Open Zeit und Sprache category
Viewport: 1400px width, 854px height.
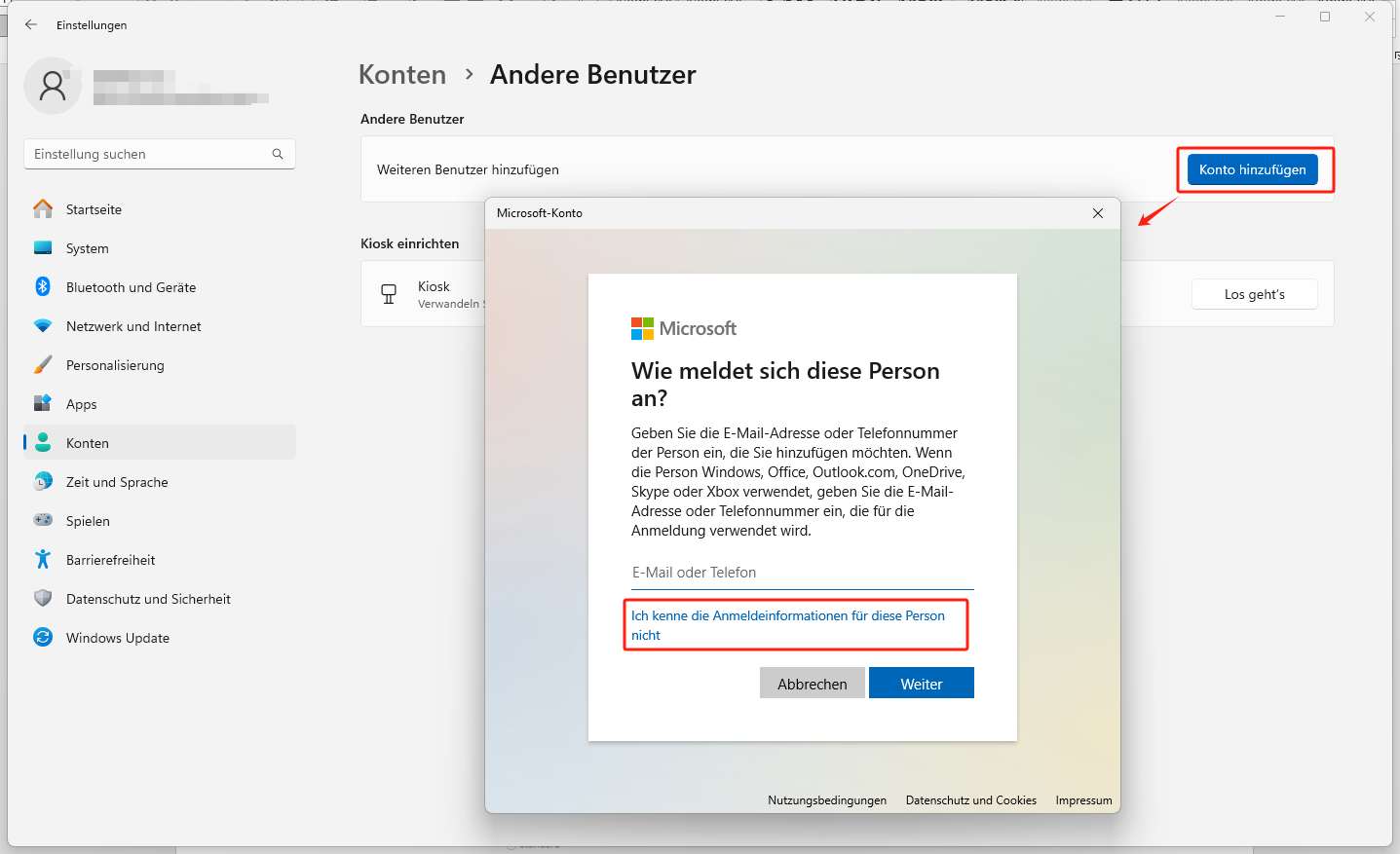coord(160,482)
